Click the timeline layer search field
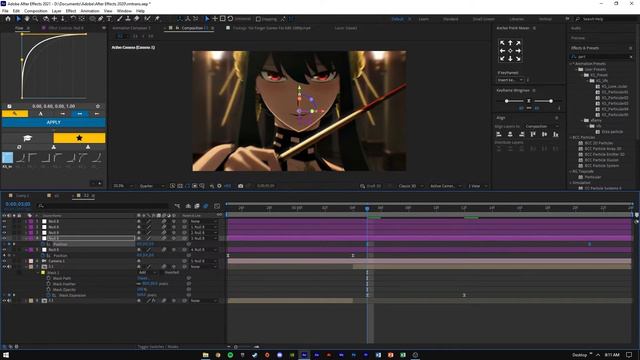Image resolution: width=640 pixels, height=360 pixels. pyautogui.click(x=102, y=206)
